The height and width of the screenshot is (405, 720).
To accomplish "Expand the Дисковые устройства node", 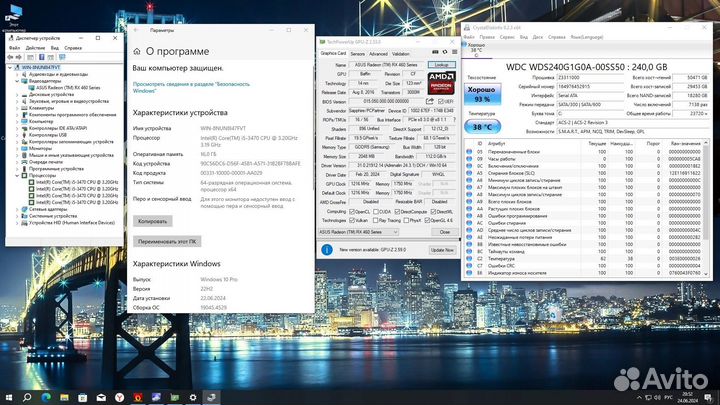I will coord(17,95).
